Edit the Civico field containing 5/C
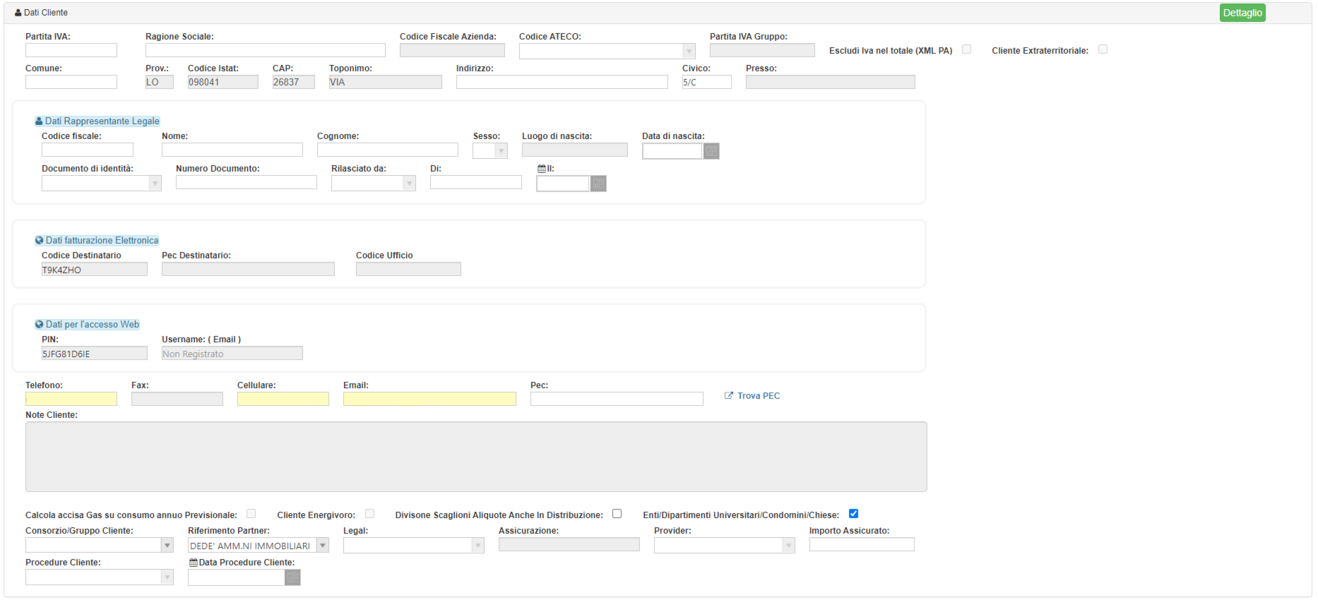The width and height of the screenshot is (1318, 600). [x=707, y=82]
